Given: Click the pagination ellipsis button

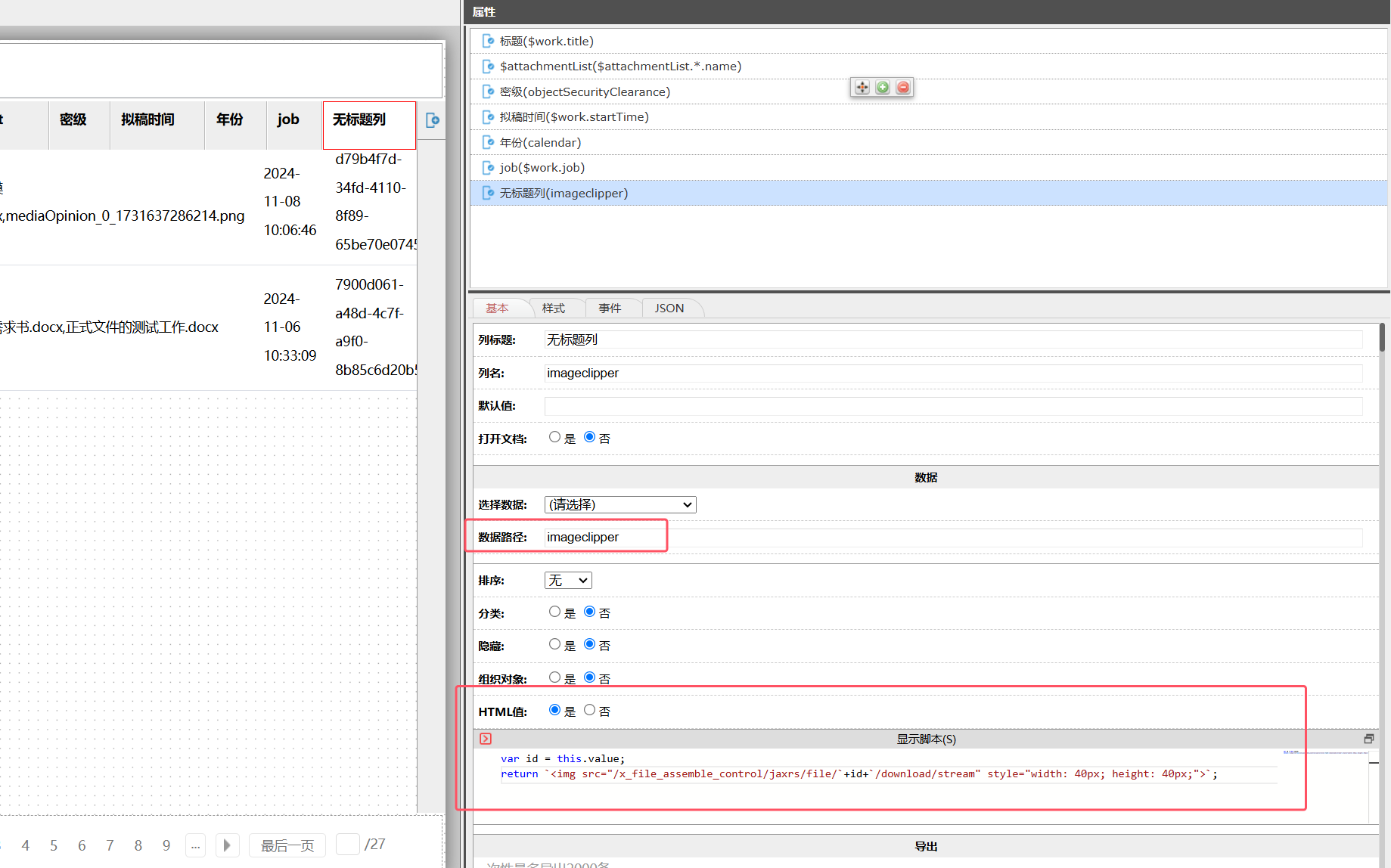Looking at the screenshot, I should pyautogui.click(x=195, y=845).
